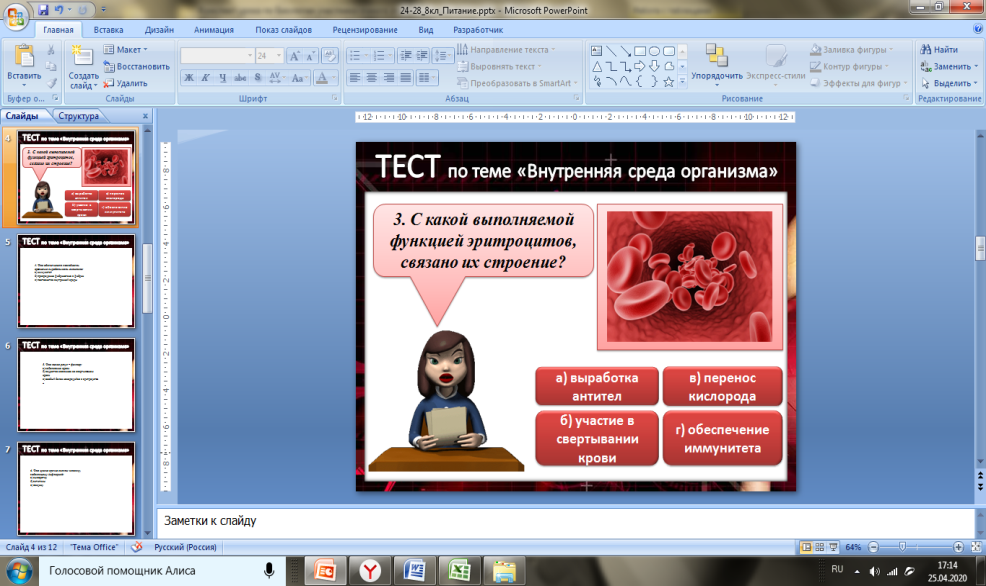Open the Layout (Макет) dropdown
This screenshot has height=586, width=986.
click(x=129, y=49)
